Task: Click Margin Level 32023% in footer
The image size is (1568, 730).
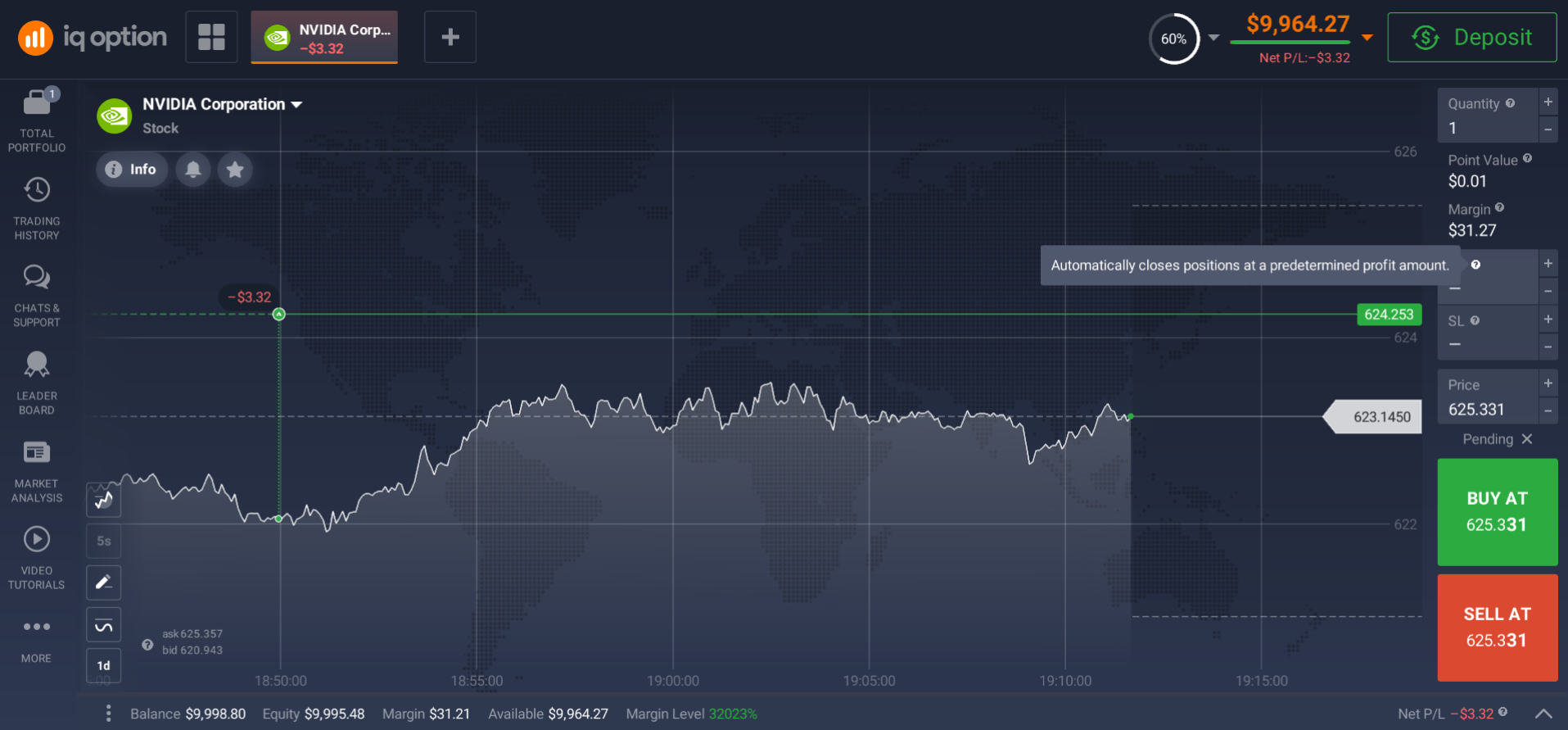Action: pyautogui.click(x=692, y=714)
